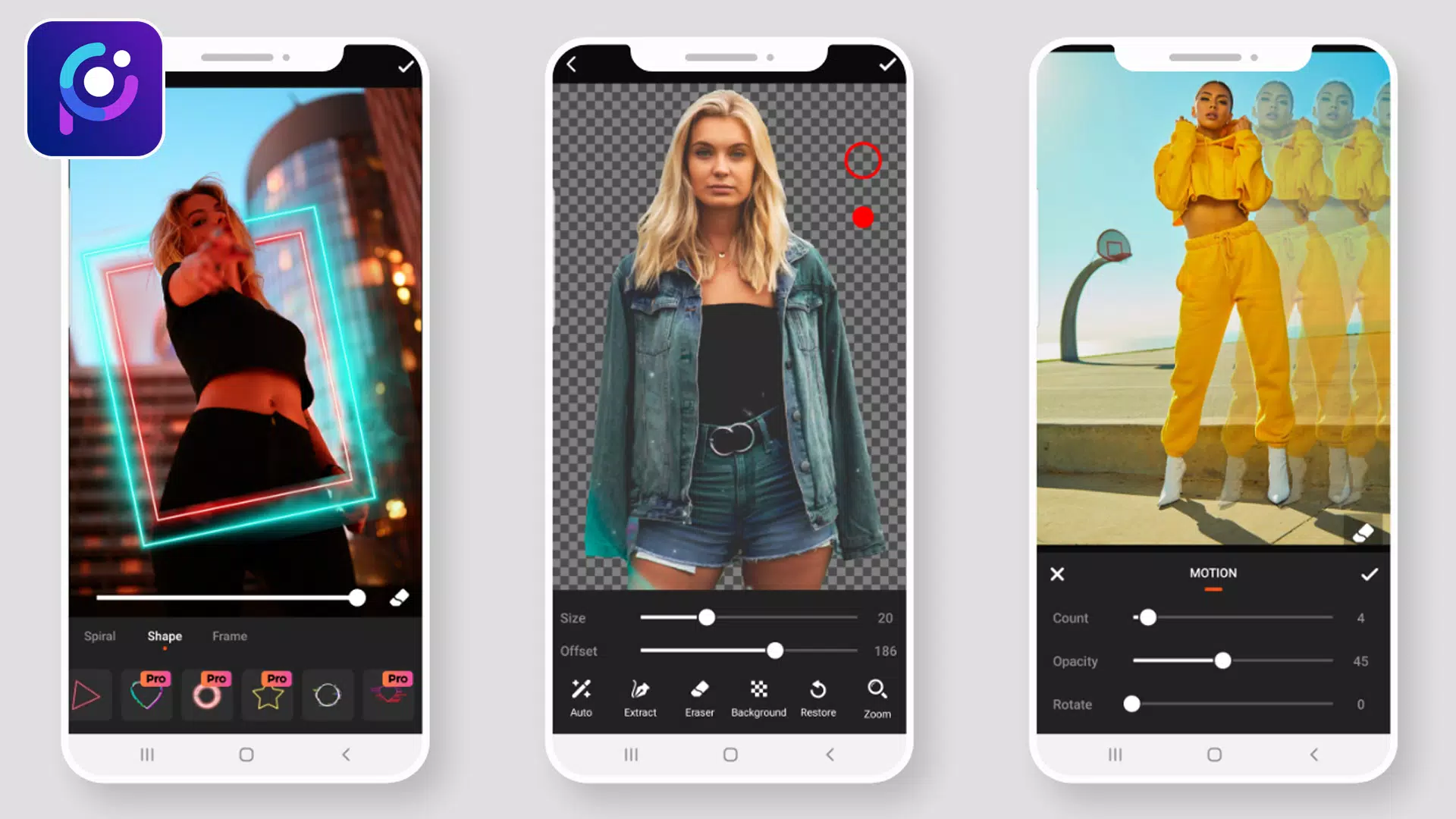Select the Background tool
Image resolution: width=1456 pixels, height=819 pixels.
[x=760, y=697]
